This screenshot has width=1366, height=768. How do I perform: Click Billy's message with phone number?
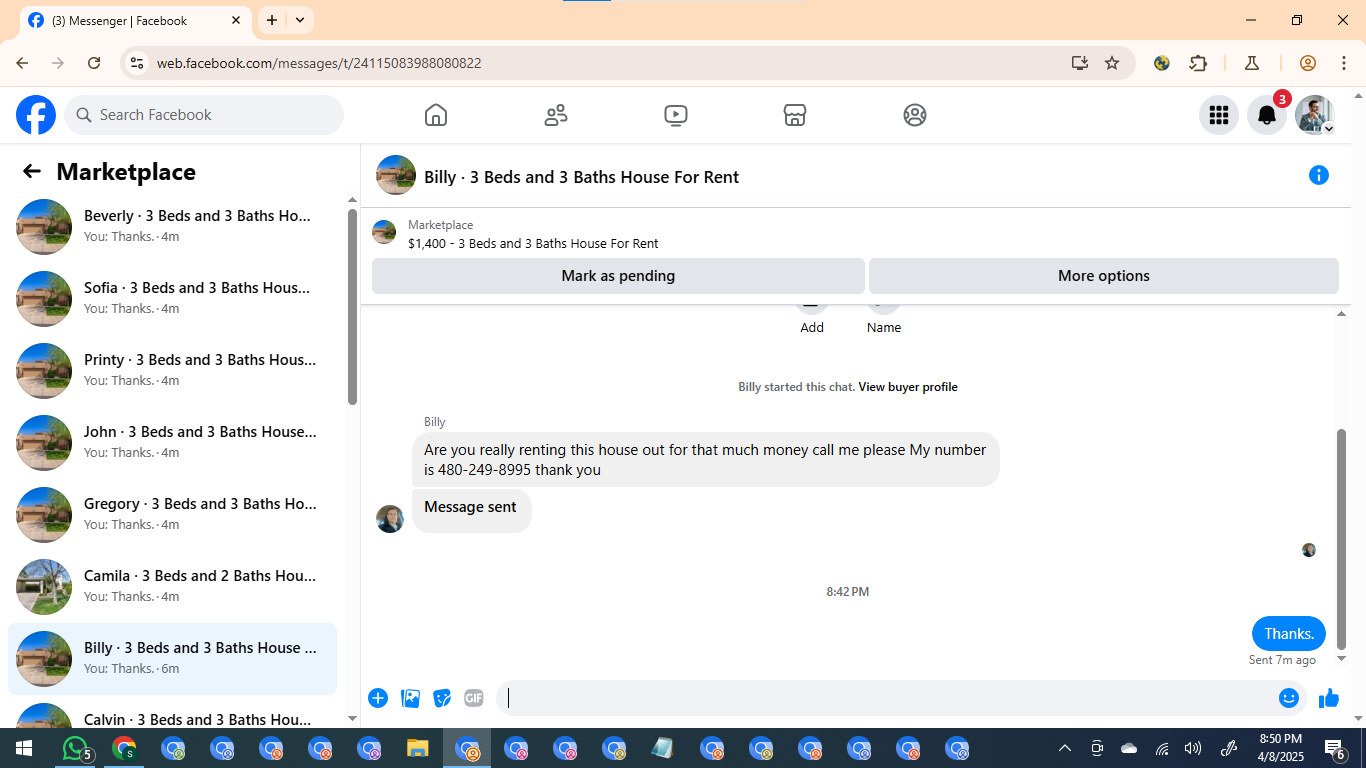coord(705,460)
